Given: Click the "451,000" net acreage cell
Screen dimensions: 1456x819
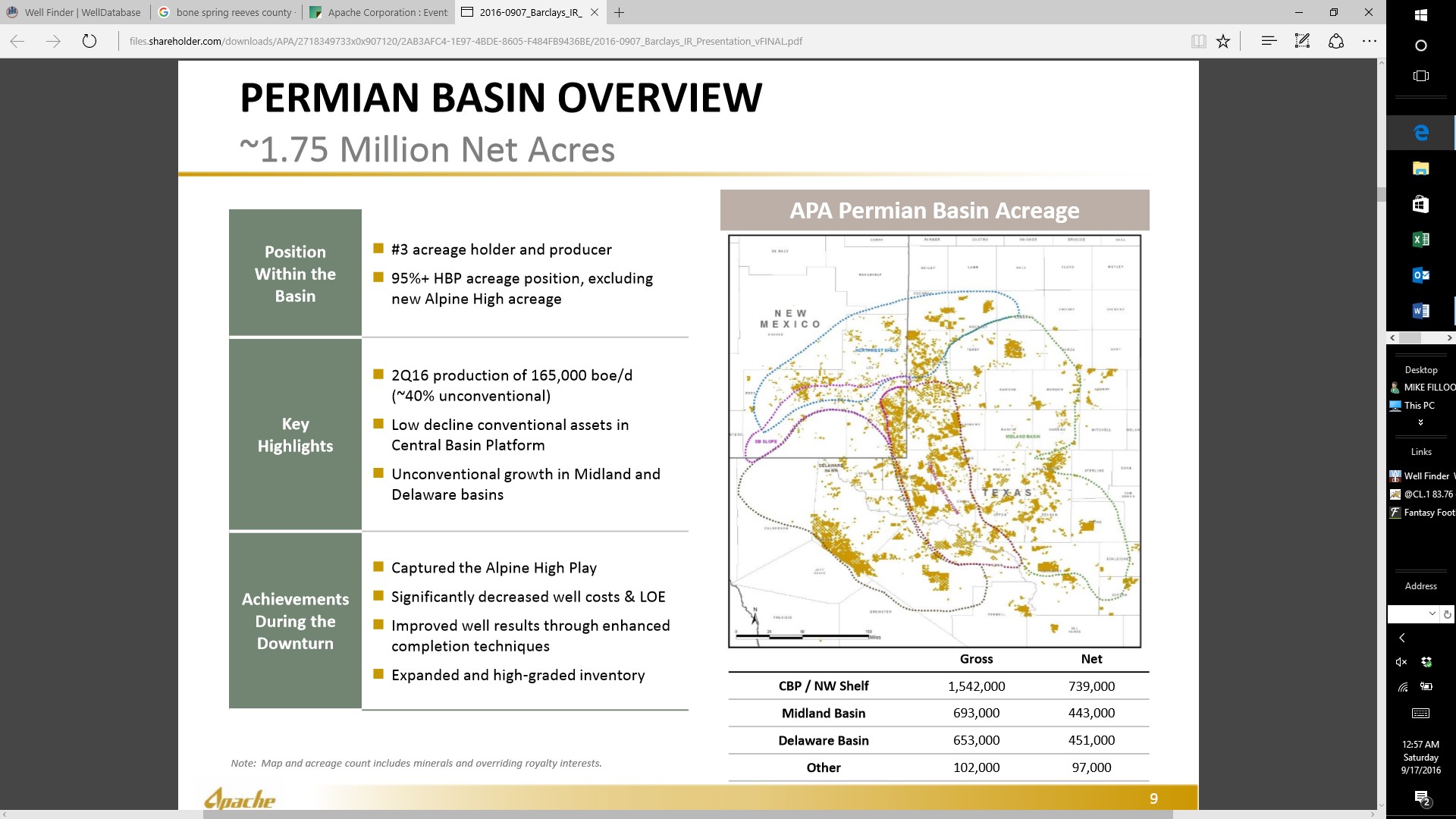Looking at the screenshot, I should click(1091, 740).
